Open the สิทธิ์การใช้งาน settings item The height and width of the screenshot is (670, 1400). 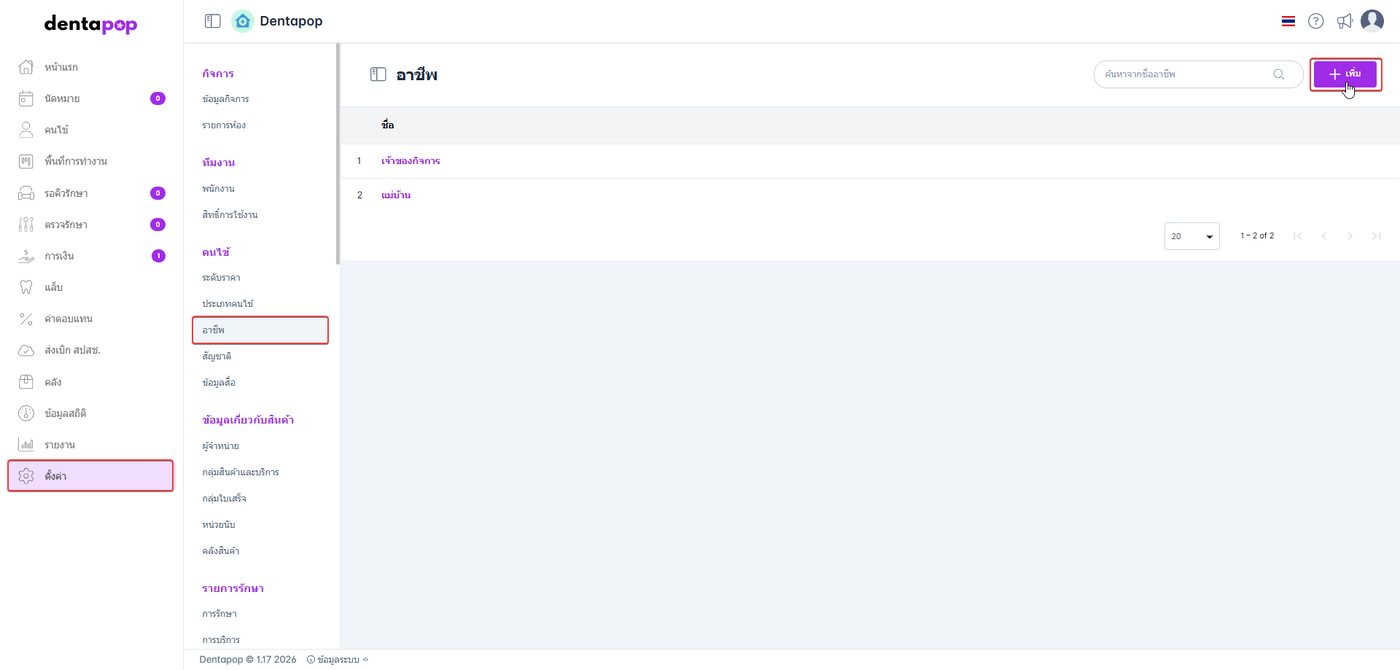230,214
